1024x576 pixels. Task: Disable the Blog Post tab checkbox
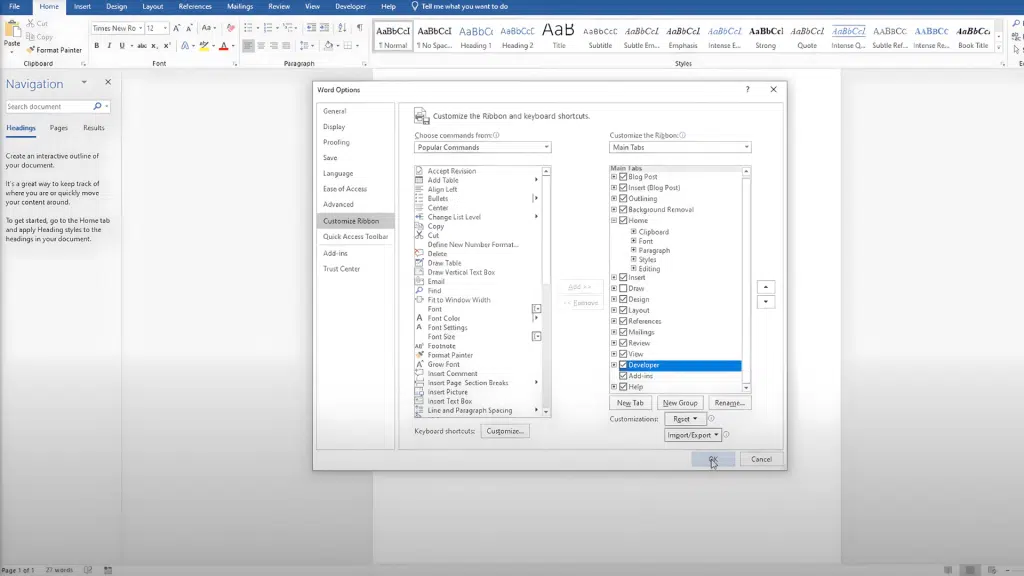click(x=623, y=177)
